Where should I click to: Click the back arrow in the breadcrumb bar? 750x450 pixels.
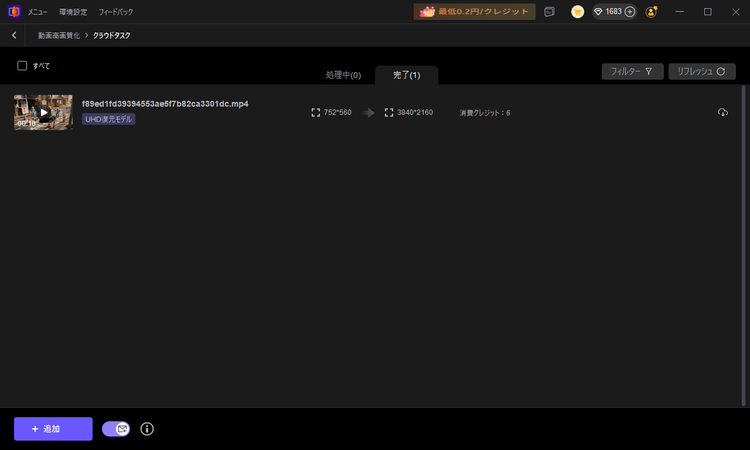[x=14, y=35]
